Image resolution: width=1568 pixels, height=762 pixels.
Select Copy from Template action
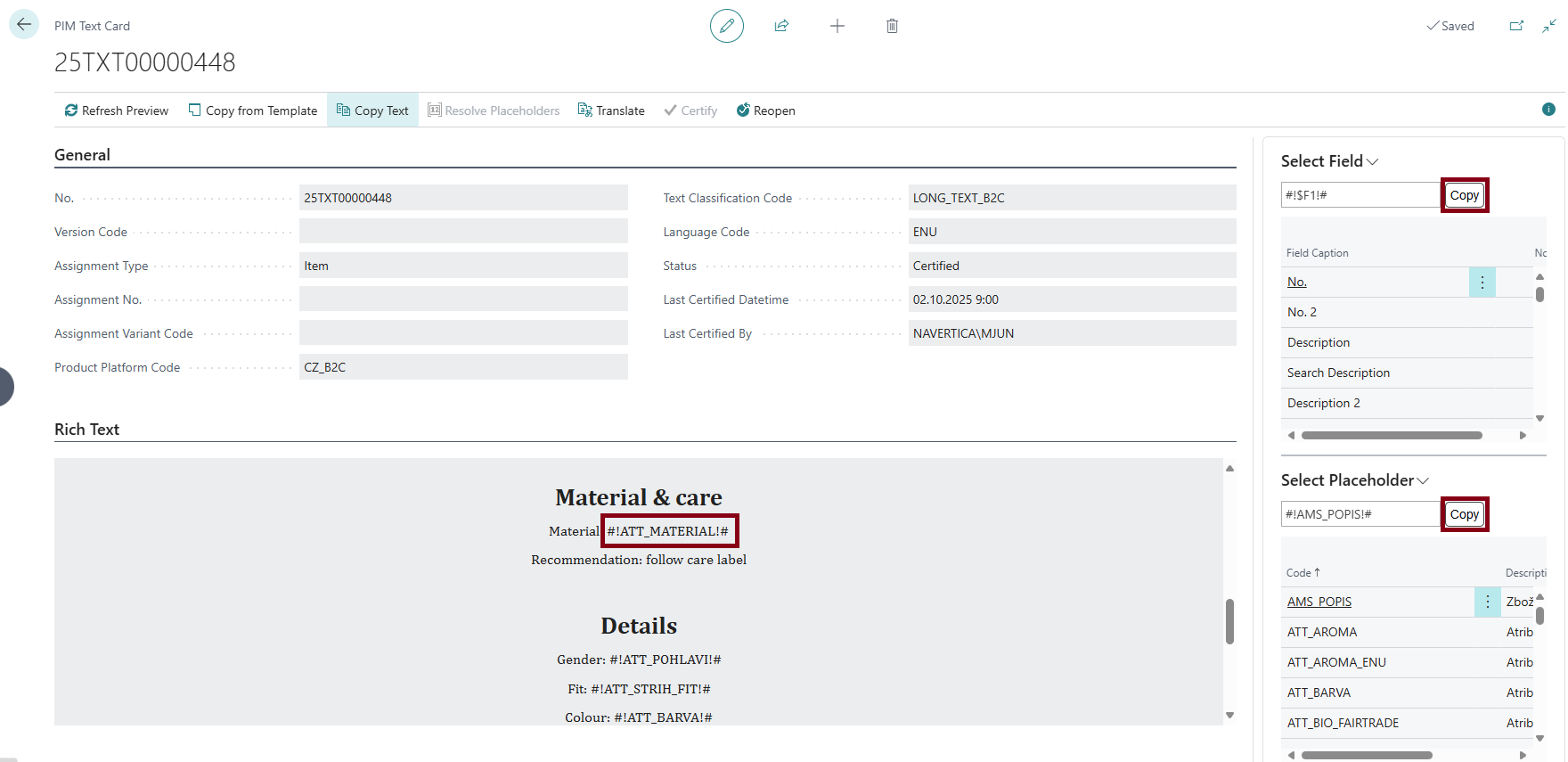click(x=252, y=111)
